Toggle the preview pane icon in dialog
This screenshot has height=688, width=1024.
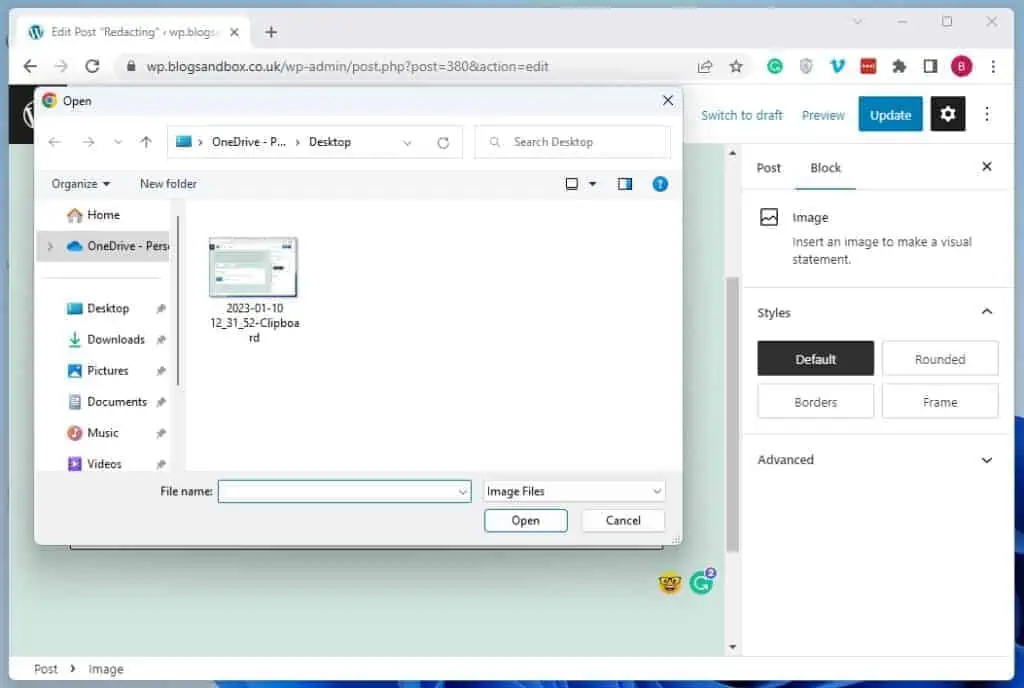tap(625, 184)
